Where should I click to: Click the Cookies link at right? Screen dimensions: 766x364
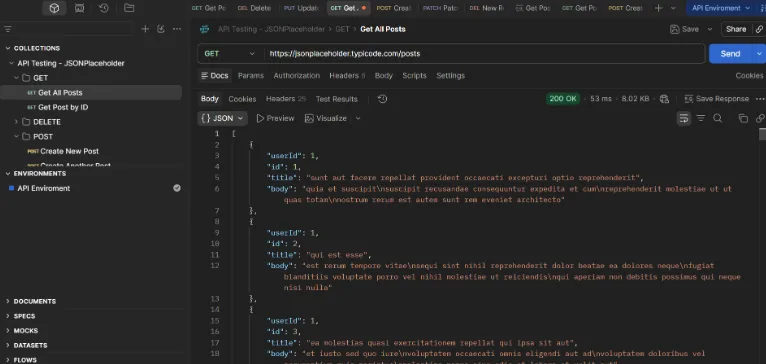[749, 76]
